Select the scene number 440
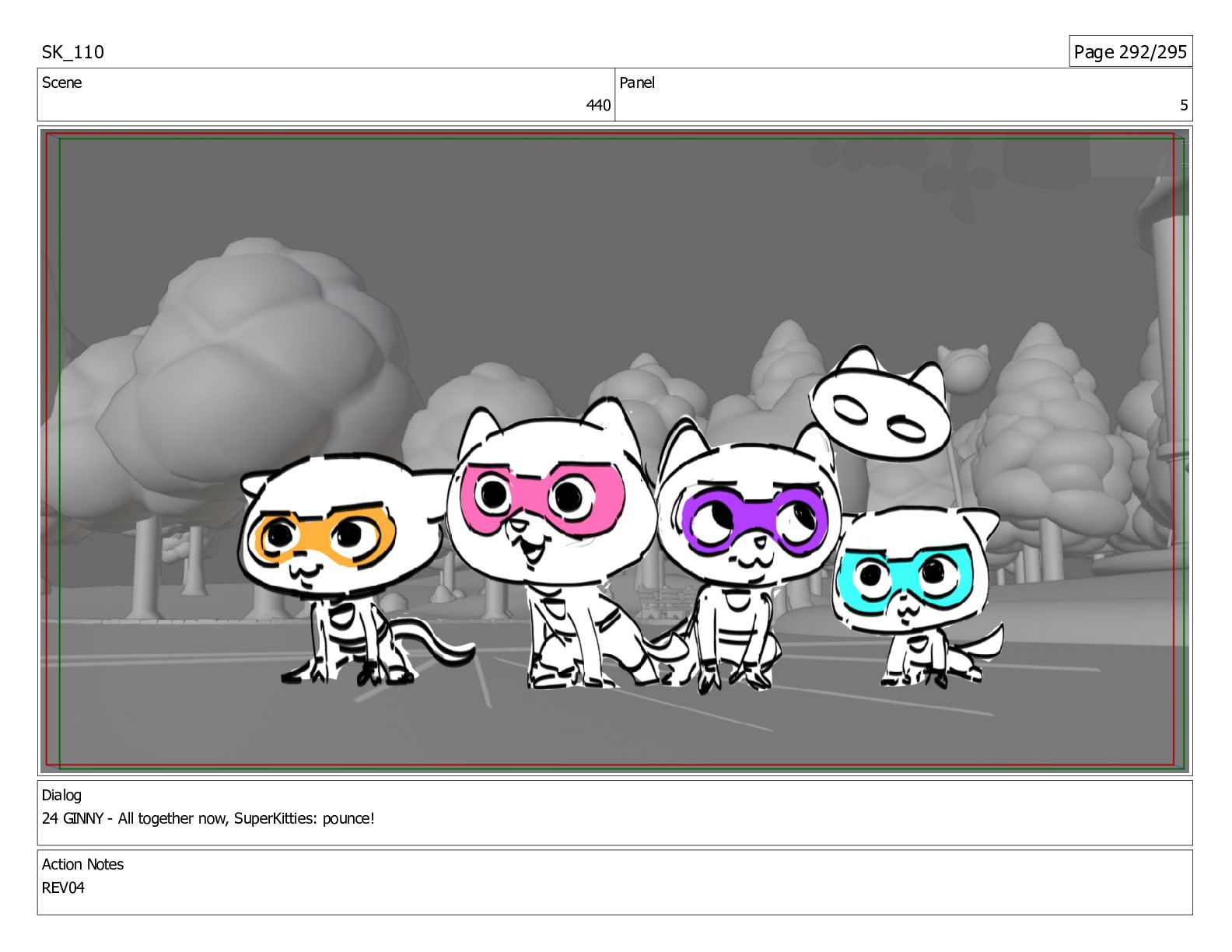The image size is (1232, 952). (598, 105)
